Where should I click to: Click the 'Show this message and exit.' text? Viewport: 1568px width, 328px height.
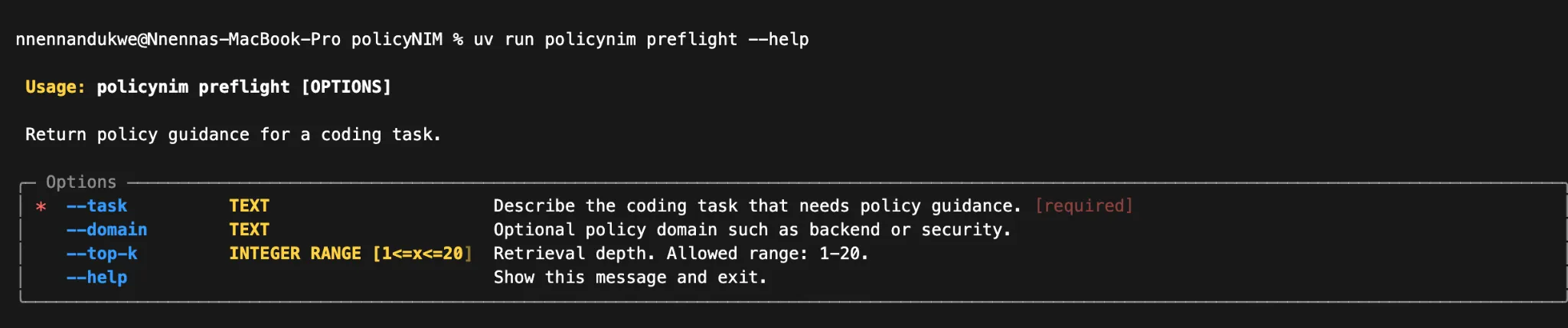click(x=629, y=277)
